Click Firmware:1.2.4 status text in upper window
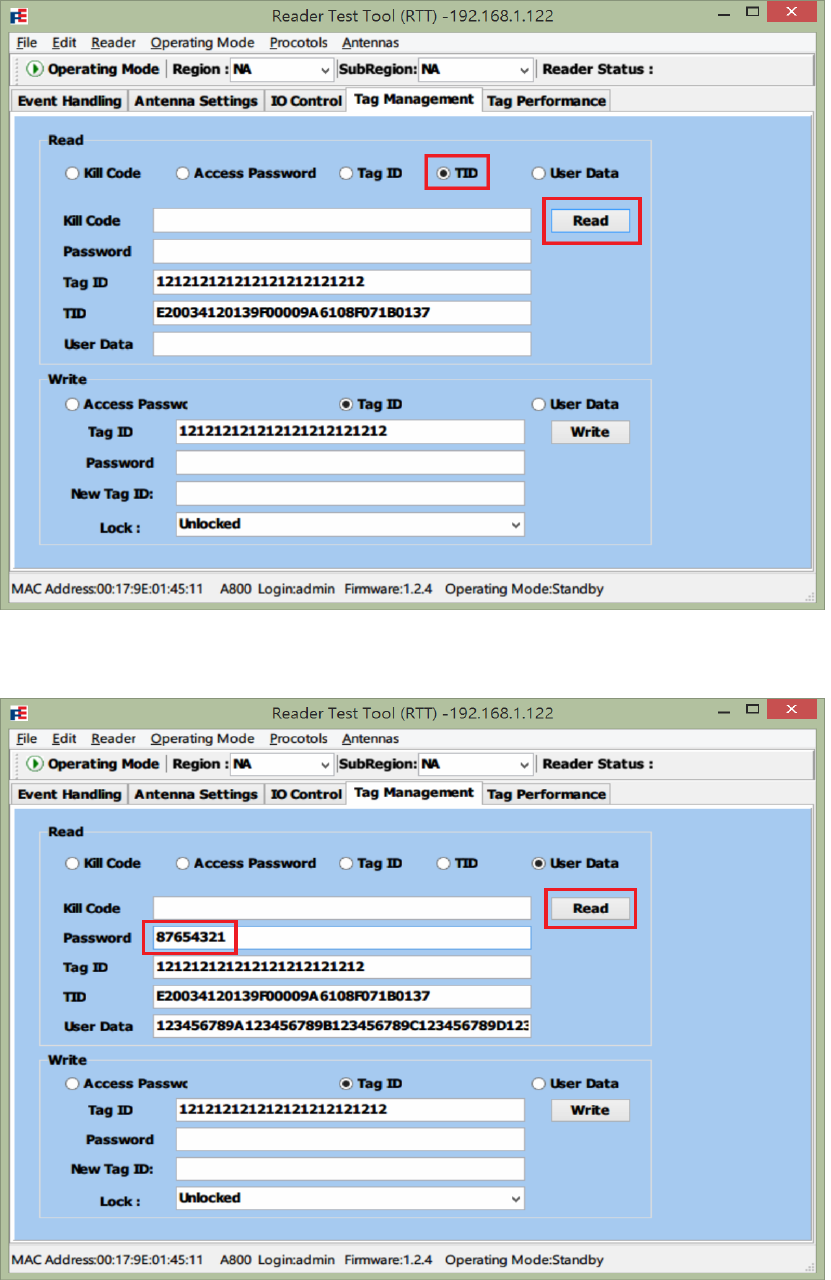 tap(388, 589)
